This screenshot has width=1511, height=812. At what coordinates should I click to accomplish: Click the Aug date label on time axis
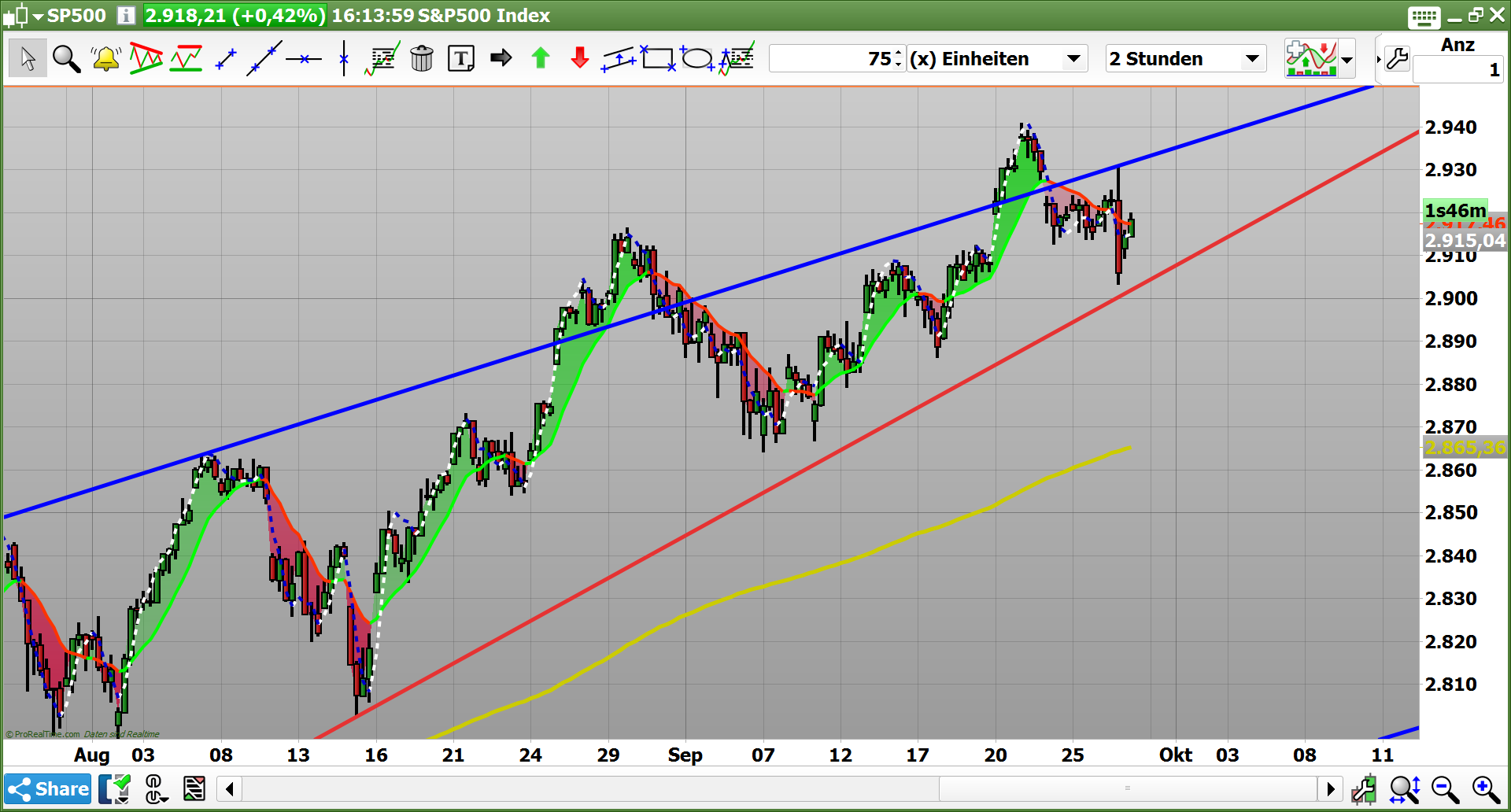pos(92,755)
